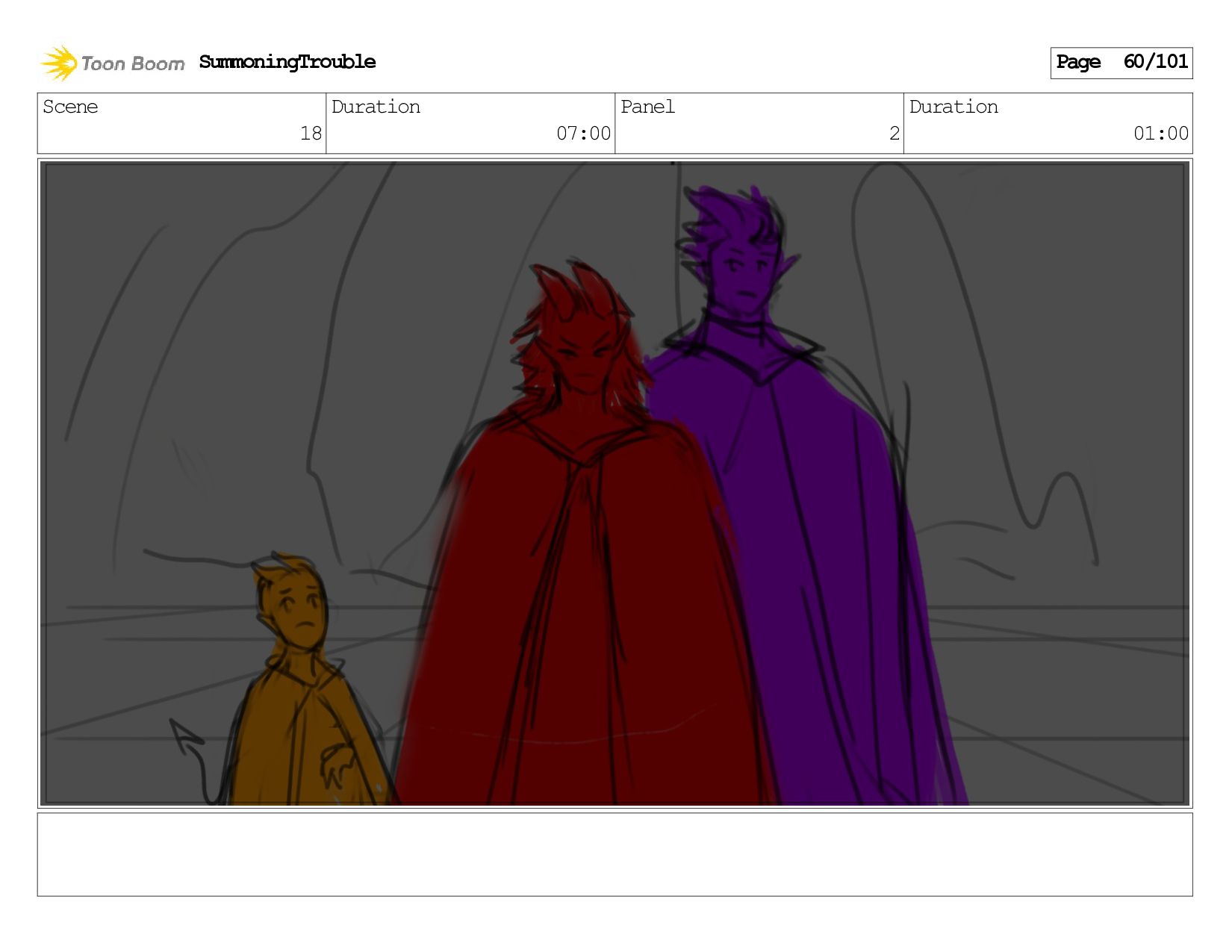Click panel Duration value 01:00

1160,134
